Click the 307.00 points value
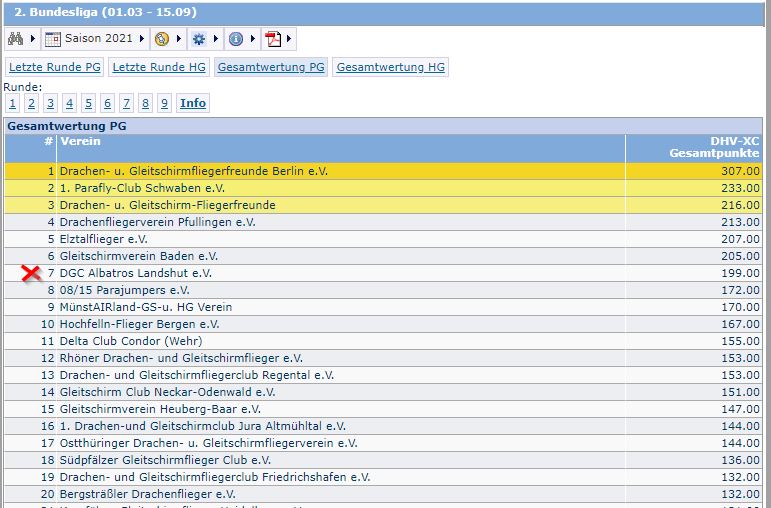The width and height of the screenshot is (771, 508). [x=741, y=171]
